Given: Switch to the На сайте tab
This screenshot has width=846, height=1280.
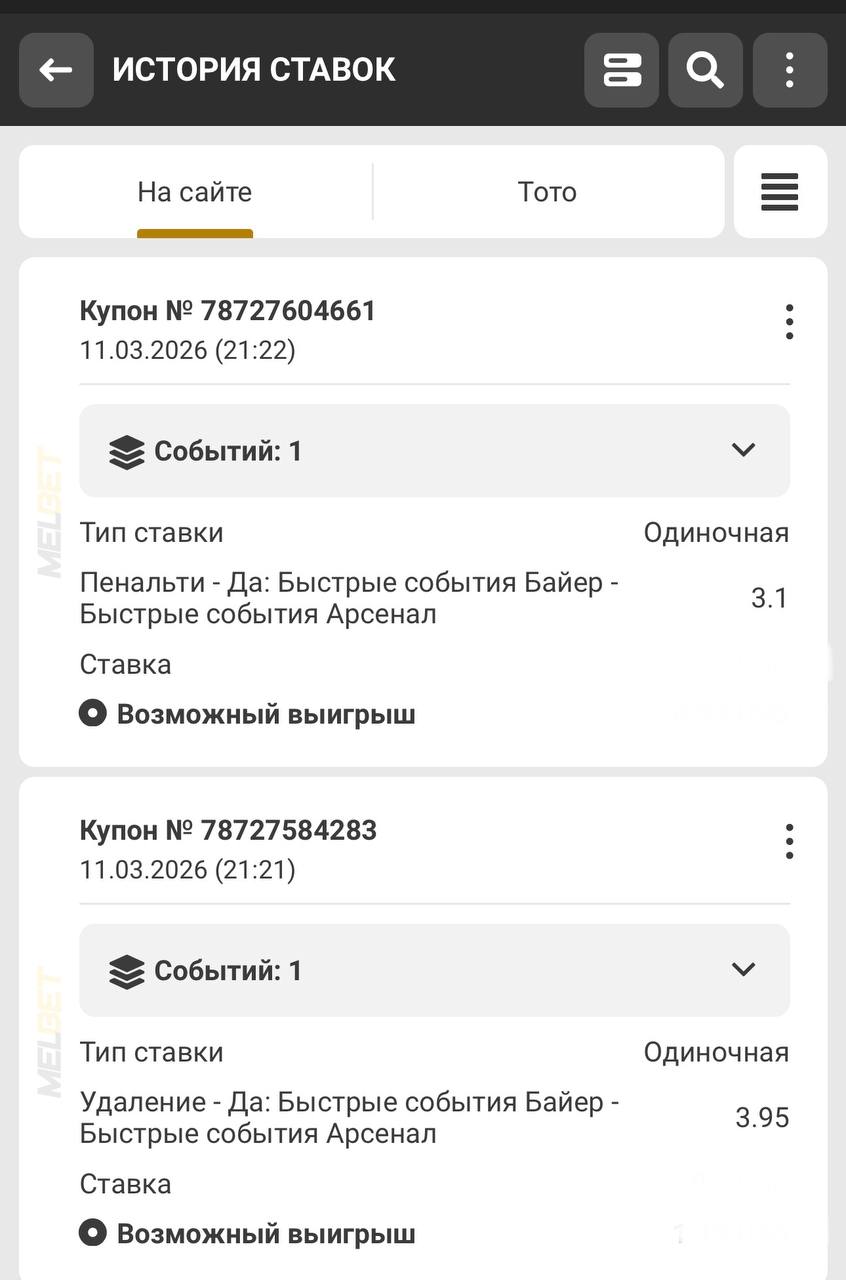Looking at the screenshot, I should pyautogui.click(x=195, y=192).
